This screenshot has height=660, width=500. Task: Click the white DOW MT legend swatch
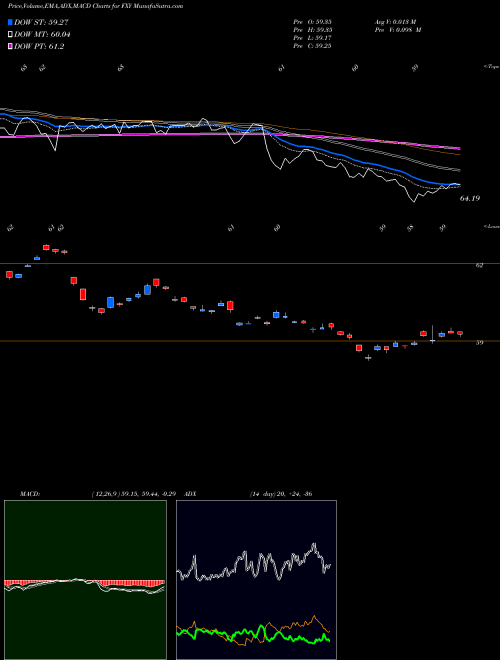(11, 35)
